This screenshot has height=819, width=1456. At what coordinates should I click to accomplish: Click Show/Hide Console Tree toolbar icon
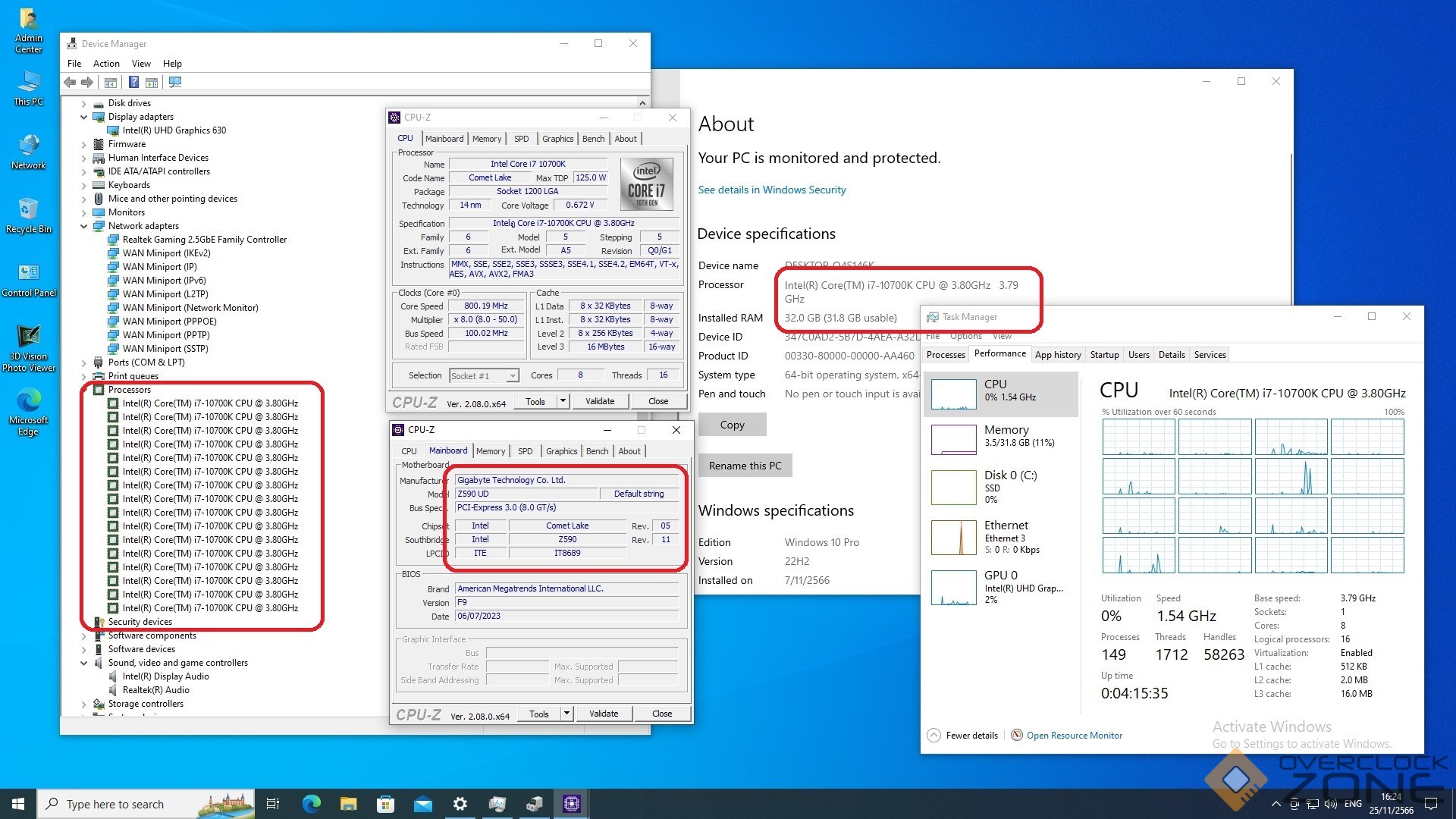tap(111, 82)
